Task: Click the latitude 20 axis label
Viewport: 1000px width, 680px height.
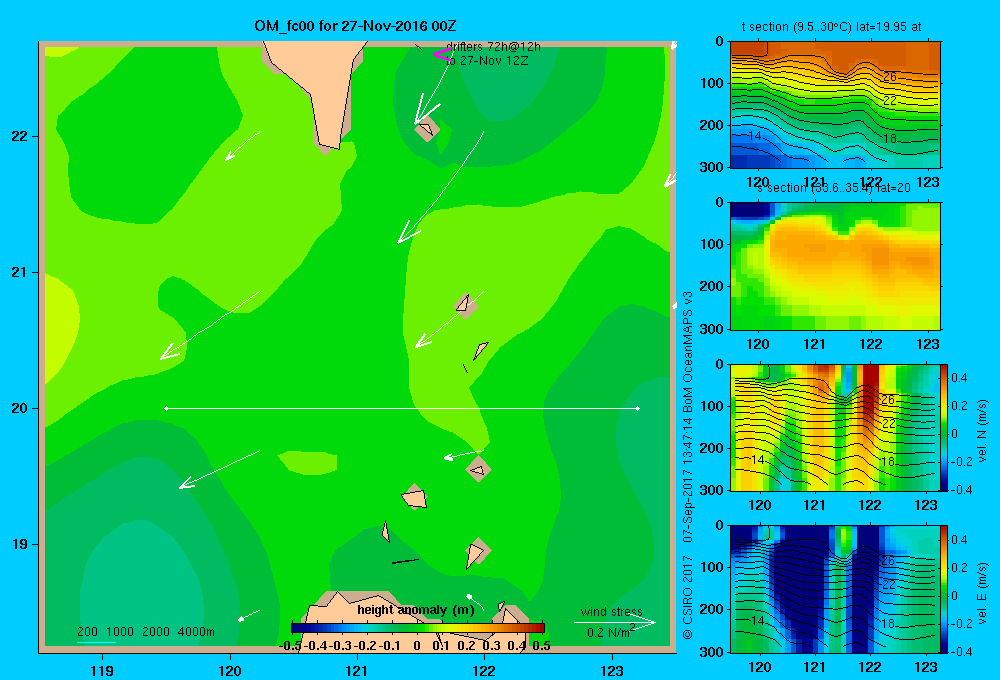Action: tap(20, 408)
